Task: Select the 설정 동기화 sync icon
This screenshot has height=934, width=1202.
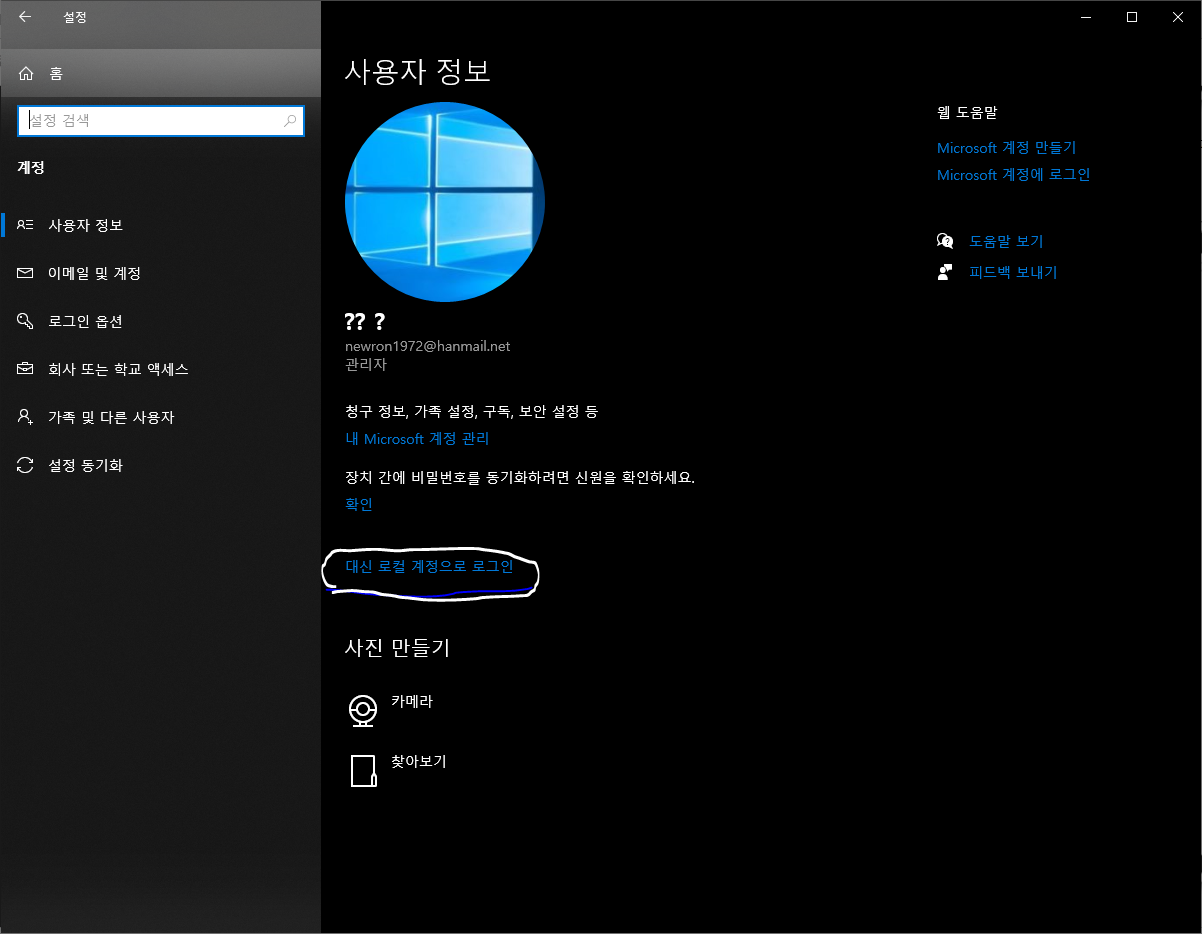Action: [x=26, y=465]
